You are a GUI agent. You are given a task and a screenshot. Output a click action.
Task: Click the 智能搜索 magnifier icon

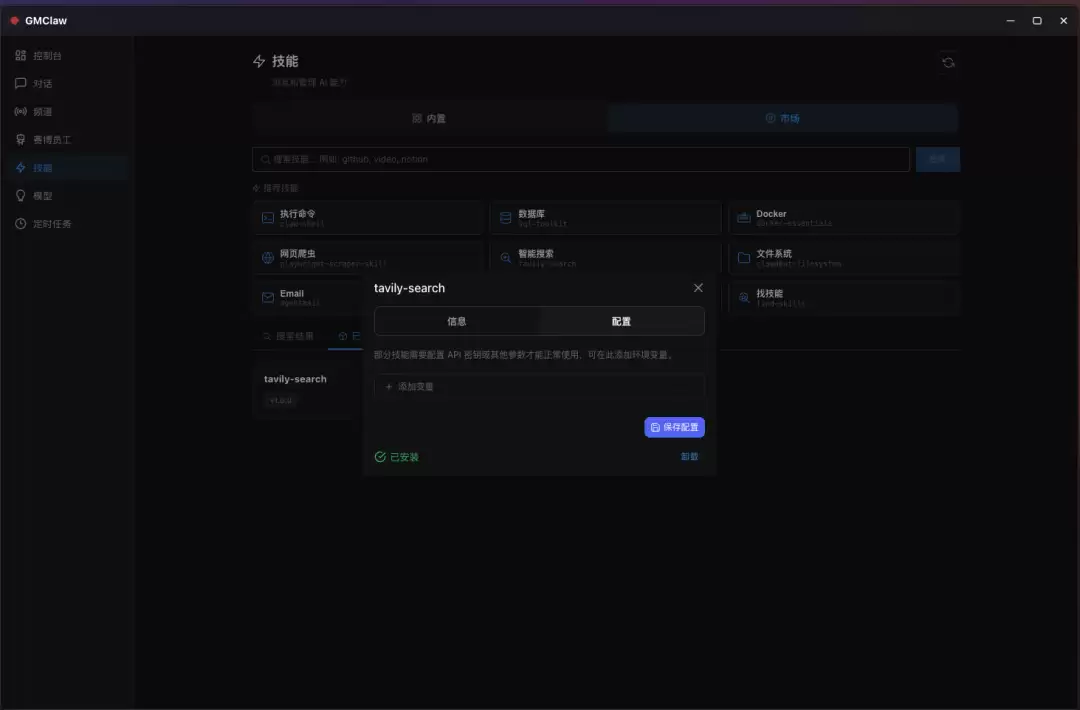[x=505, y=257]
